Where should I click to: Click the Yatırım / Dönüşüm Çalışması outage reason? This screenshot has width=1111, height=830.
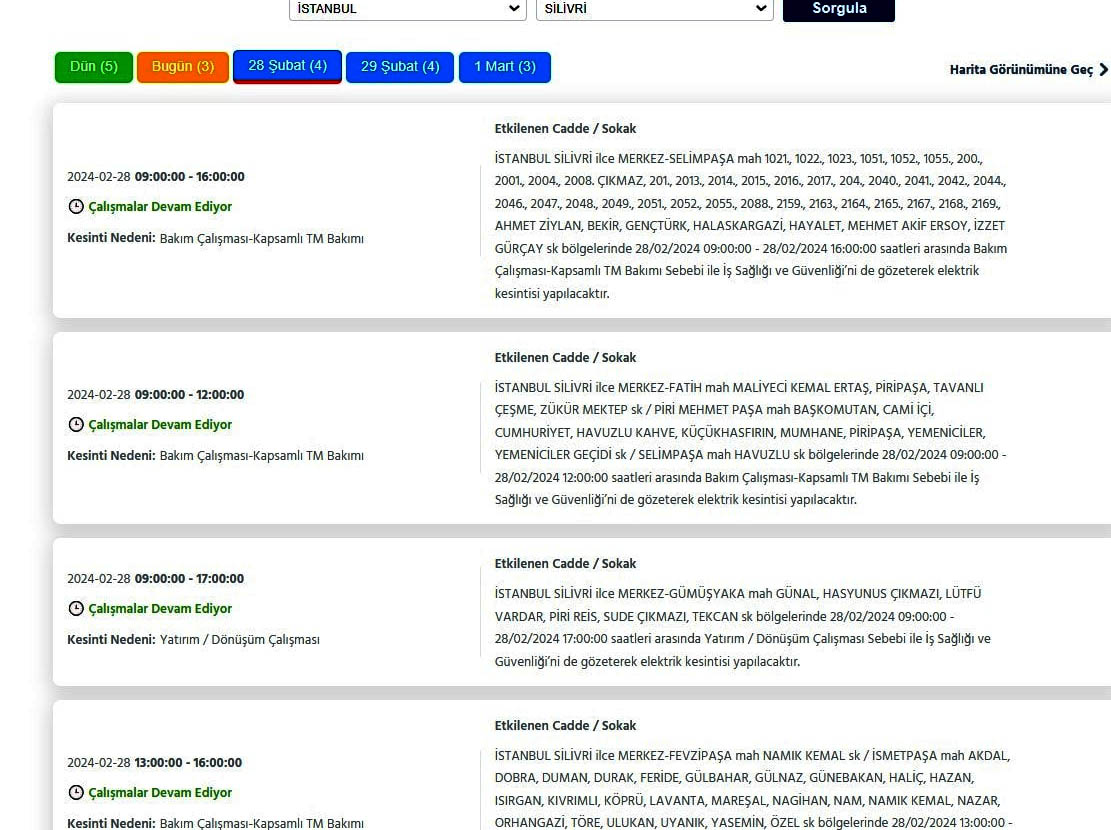(239, 640)
